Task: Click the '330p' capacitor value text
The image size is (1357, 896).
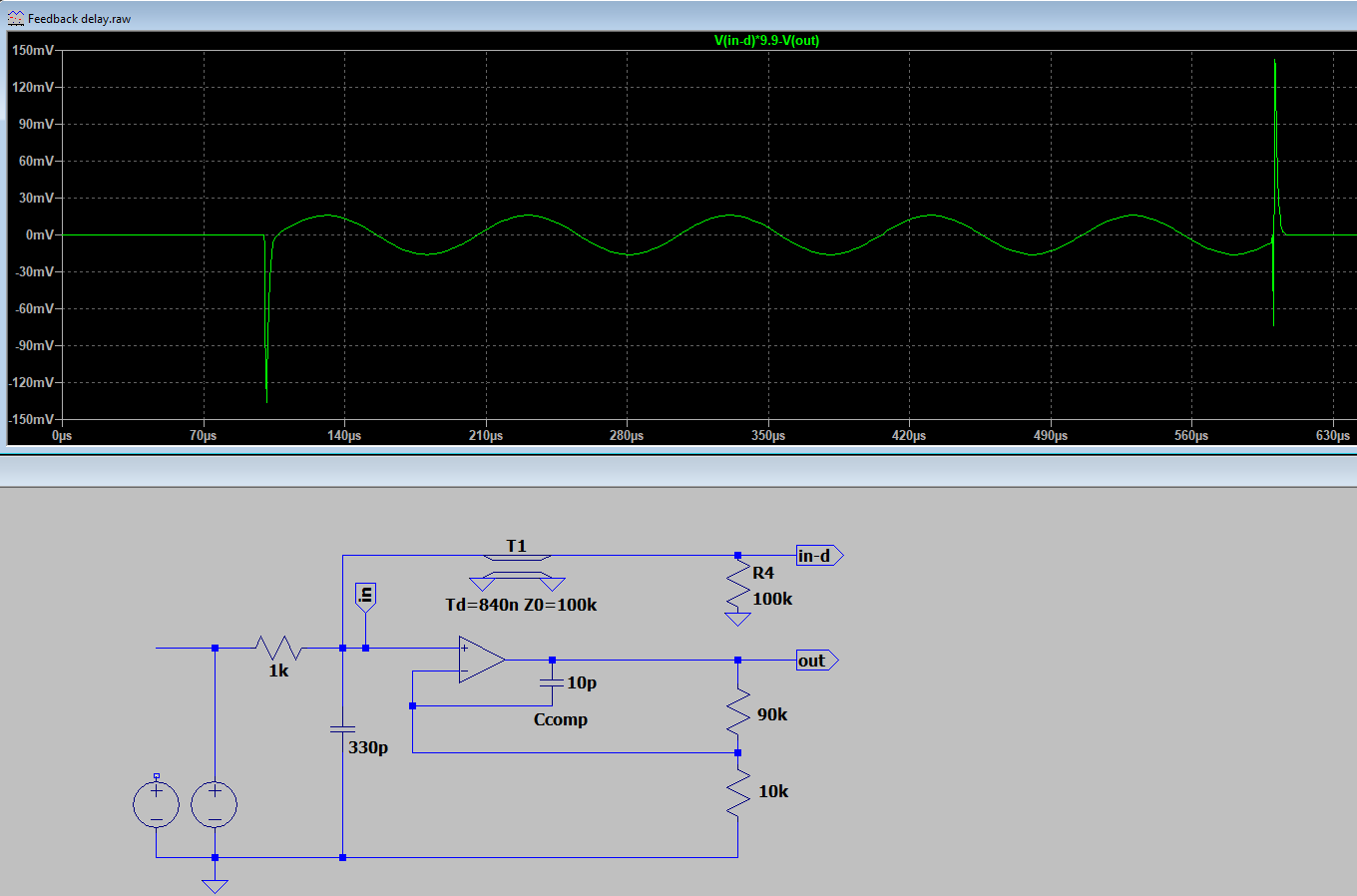Action: (368, 747)
